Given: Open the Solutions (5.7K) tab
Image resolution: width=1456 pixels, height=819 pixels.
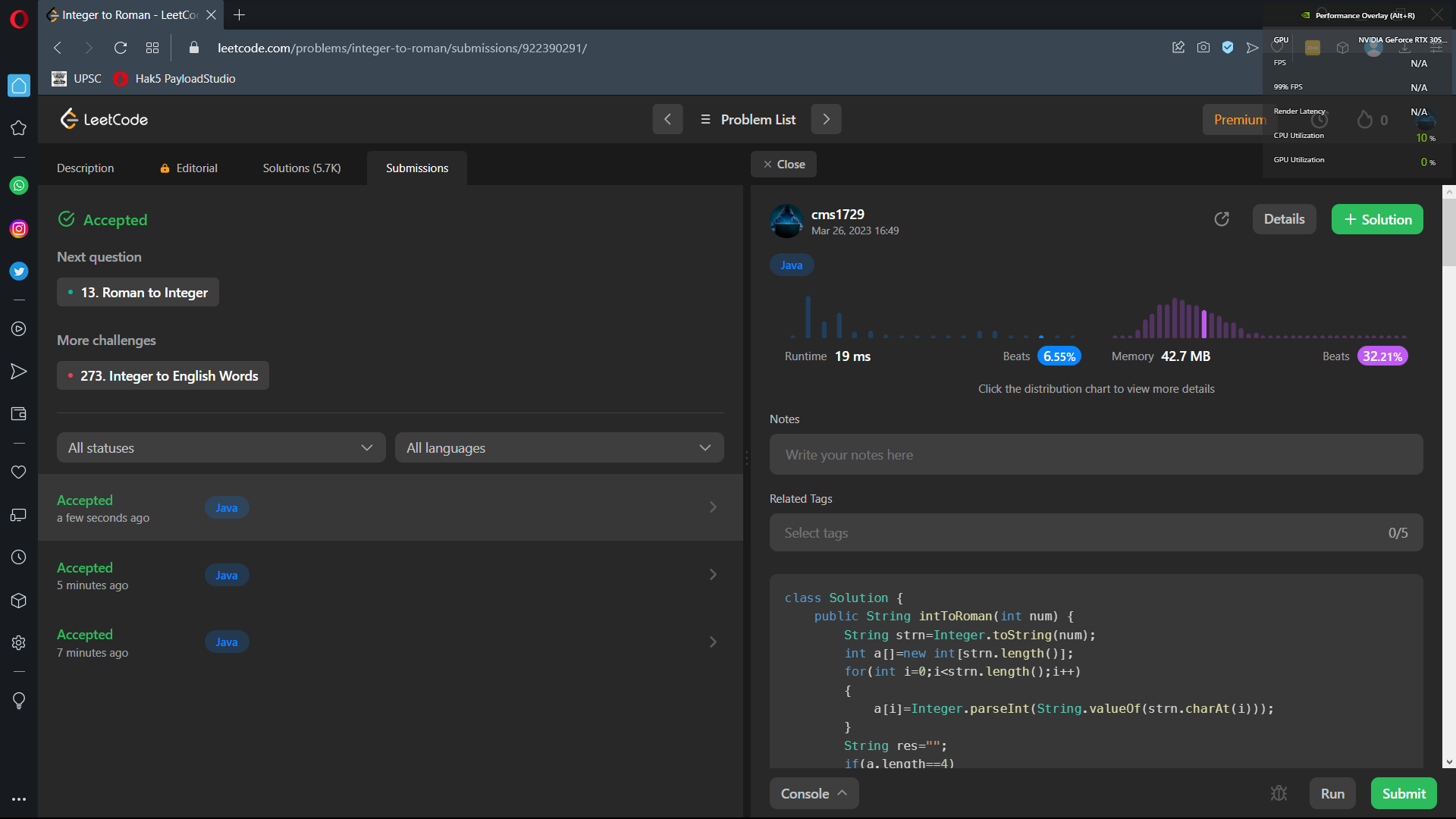Looking at the screenshot, I should click(302, 168).
